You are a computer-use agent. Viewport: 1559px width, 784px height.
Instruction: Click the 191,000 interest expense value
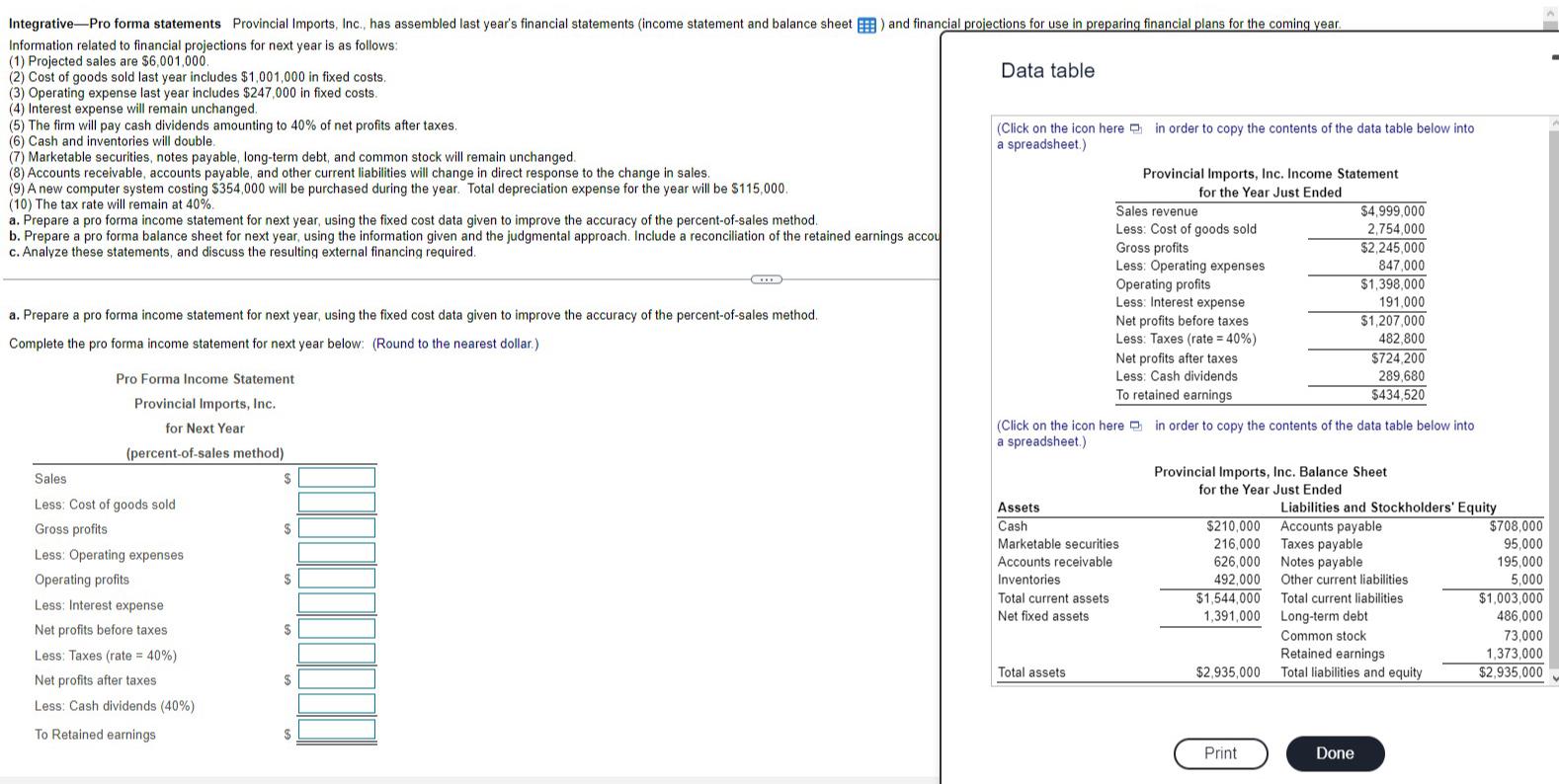tap(1402, 302)
